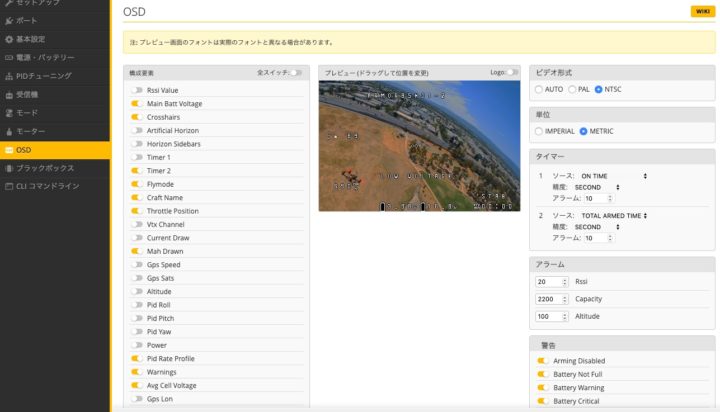Click the 電源・バッテリー battery icon
This screenshot has height=412, width=720.
coord(10,57)
